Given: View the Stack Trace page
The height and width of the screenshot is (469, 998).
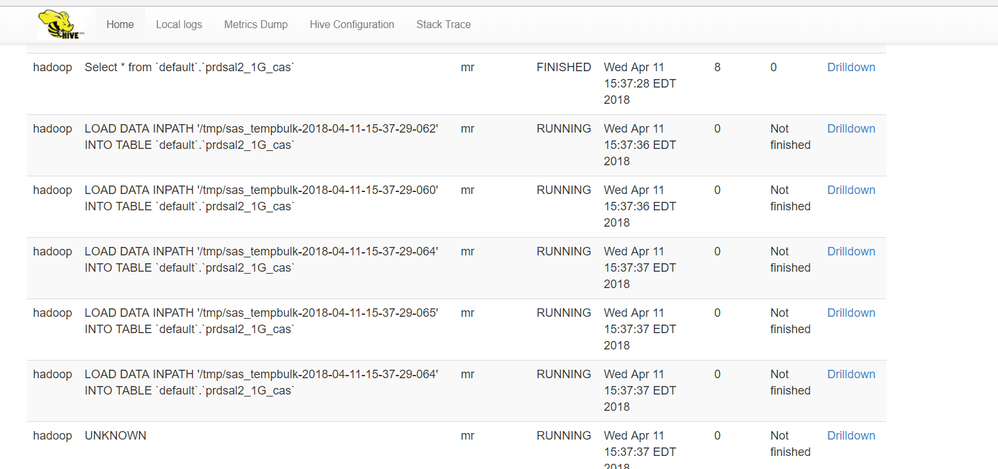Looking at the screenshot, I should point(443,24).
